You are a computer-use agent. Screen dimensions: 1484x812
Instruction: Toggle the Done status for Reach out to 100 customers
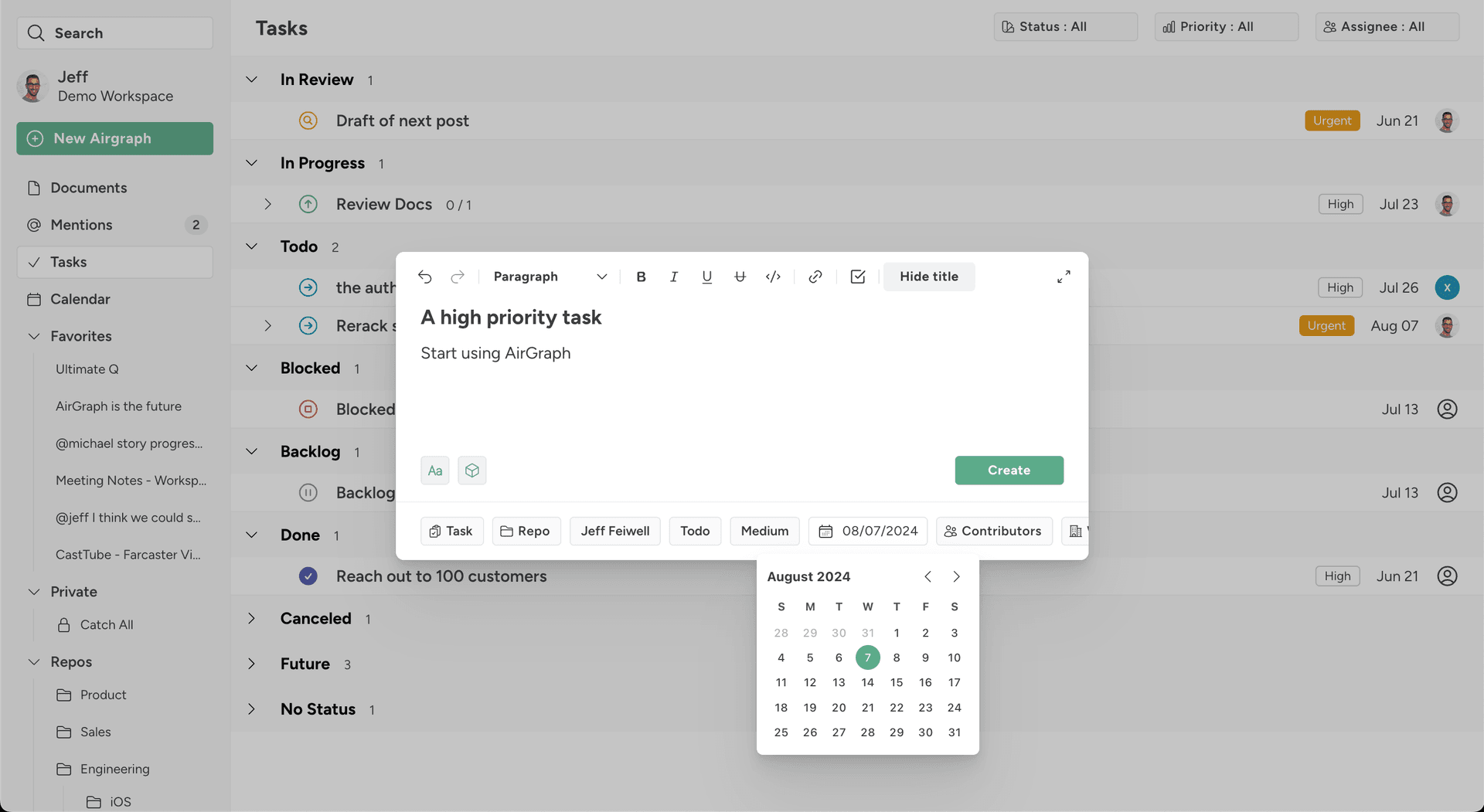click(x=308, y=576)
